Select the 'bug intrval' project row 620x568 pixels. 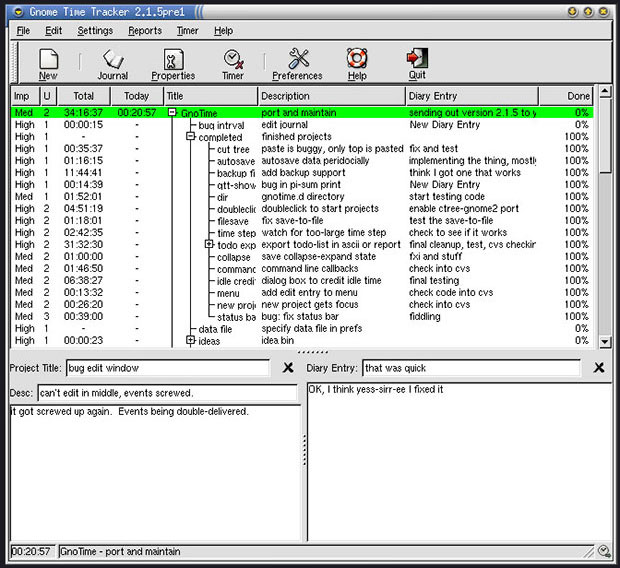point(302,125)
